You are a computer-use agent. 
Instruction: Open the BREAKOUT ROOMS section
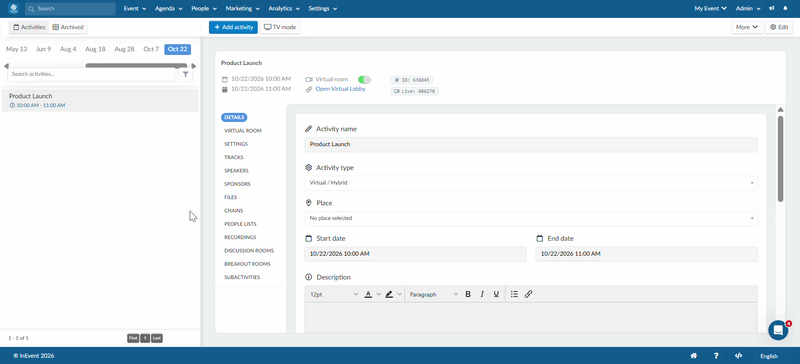[247, 264]
